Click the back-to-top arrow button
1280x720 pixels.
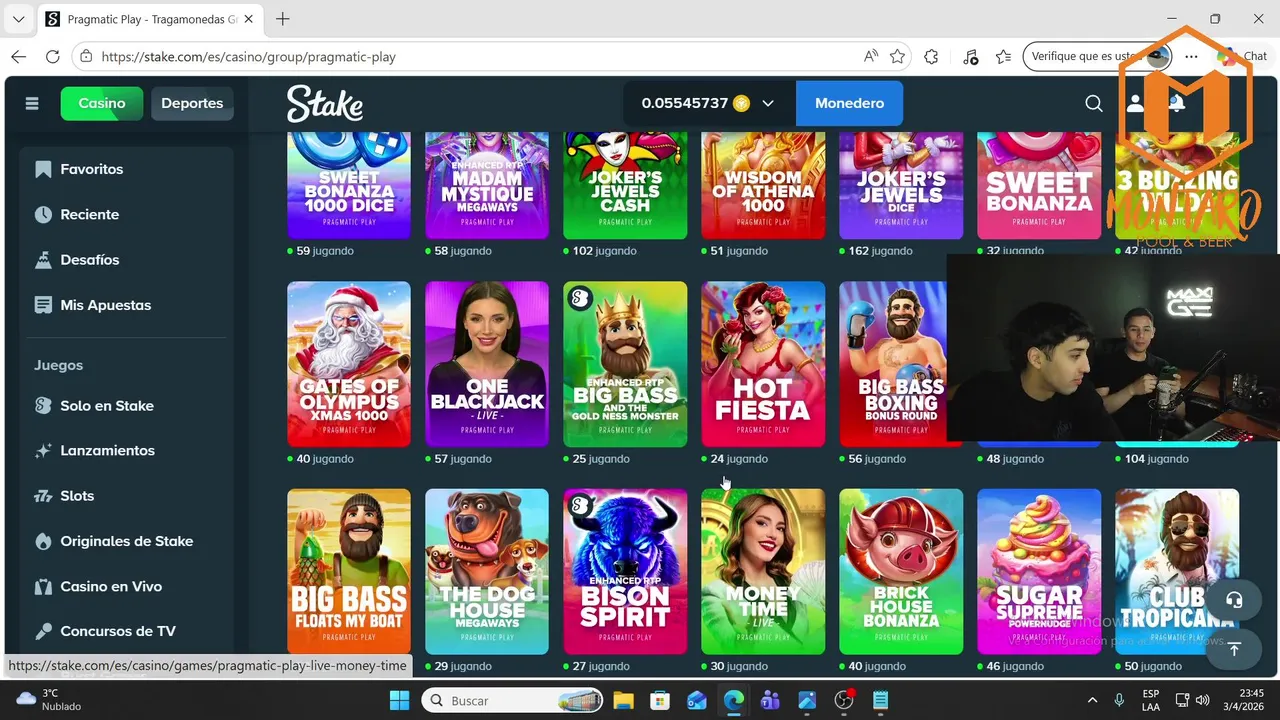tap(1234, 649)
